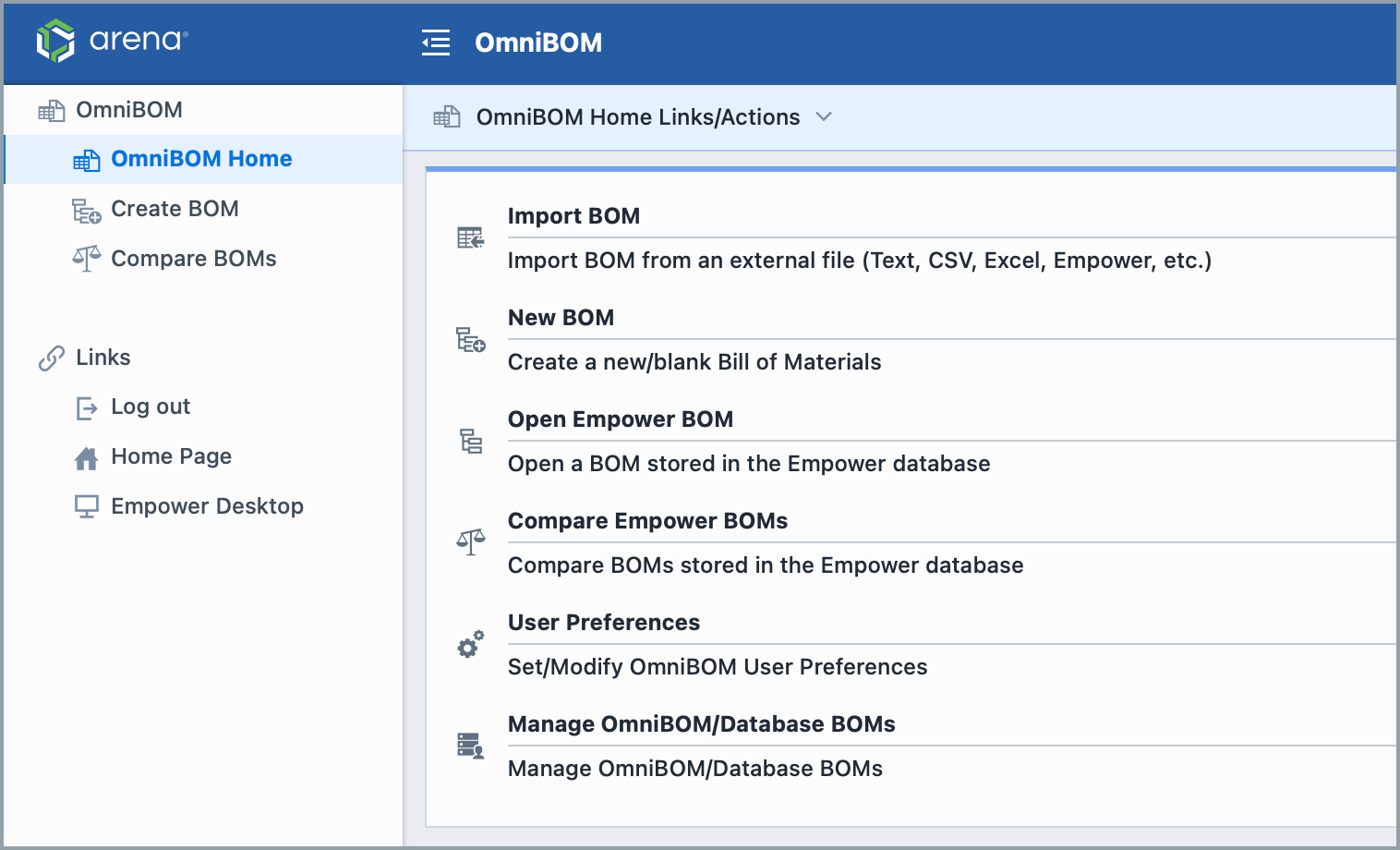Open the Open Empower BOM action

click(621, 419)
